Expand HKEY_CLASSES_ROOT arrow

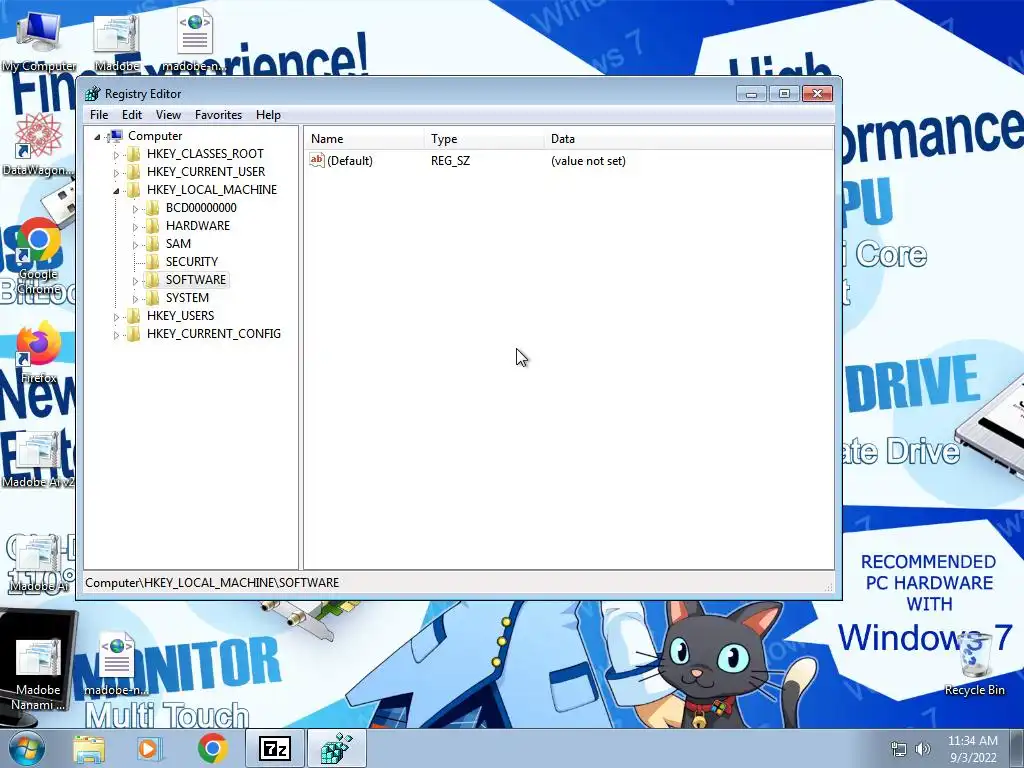pos(116,155)
